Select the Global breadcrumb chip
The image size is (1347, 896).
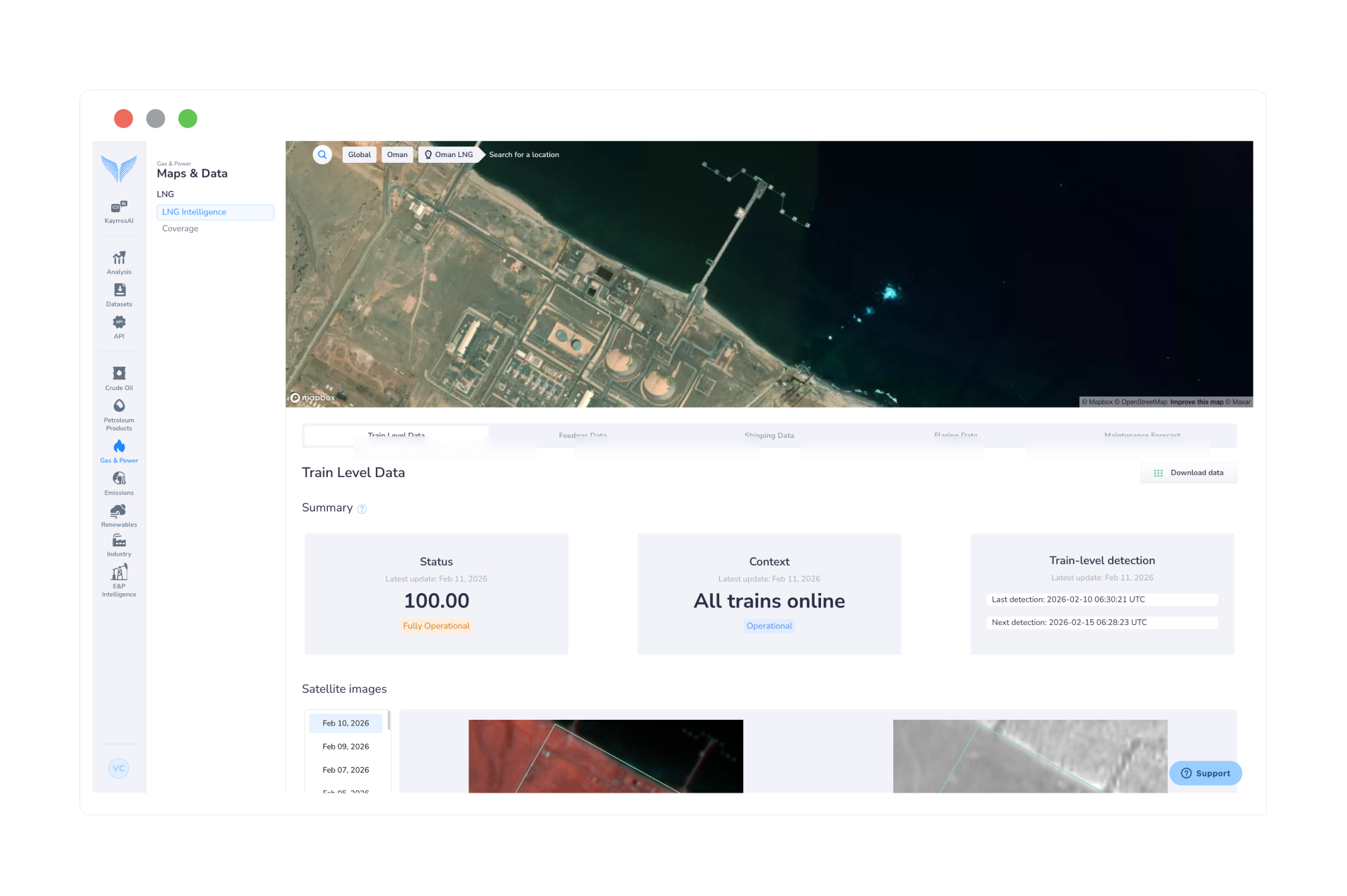(x=359, y=154)
